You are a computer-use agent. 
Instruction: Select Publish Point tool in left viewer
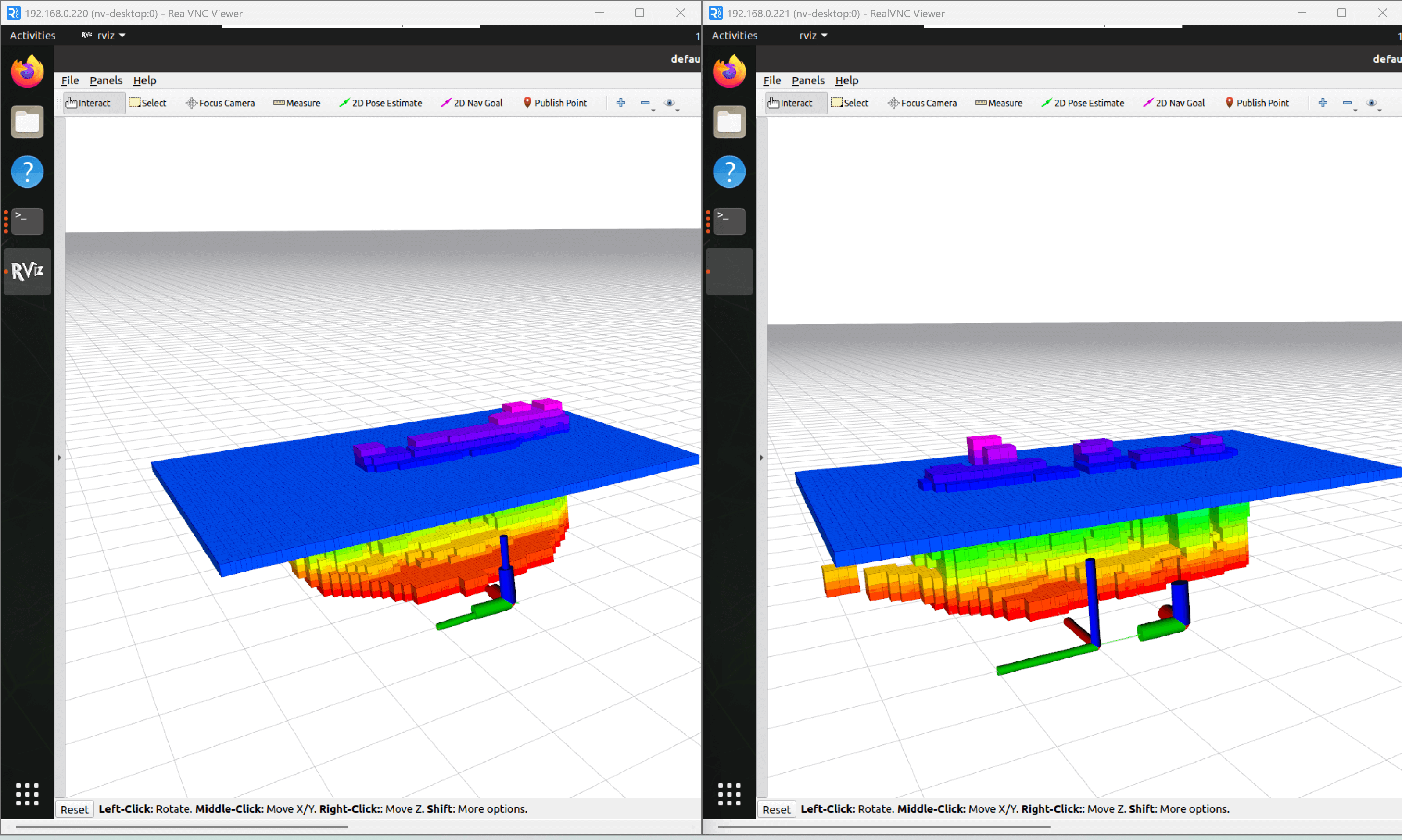(x=555, y=103)
